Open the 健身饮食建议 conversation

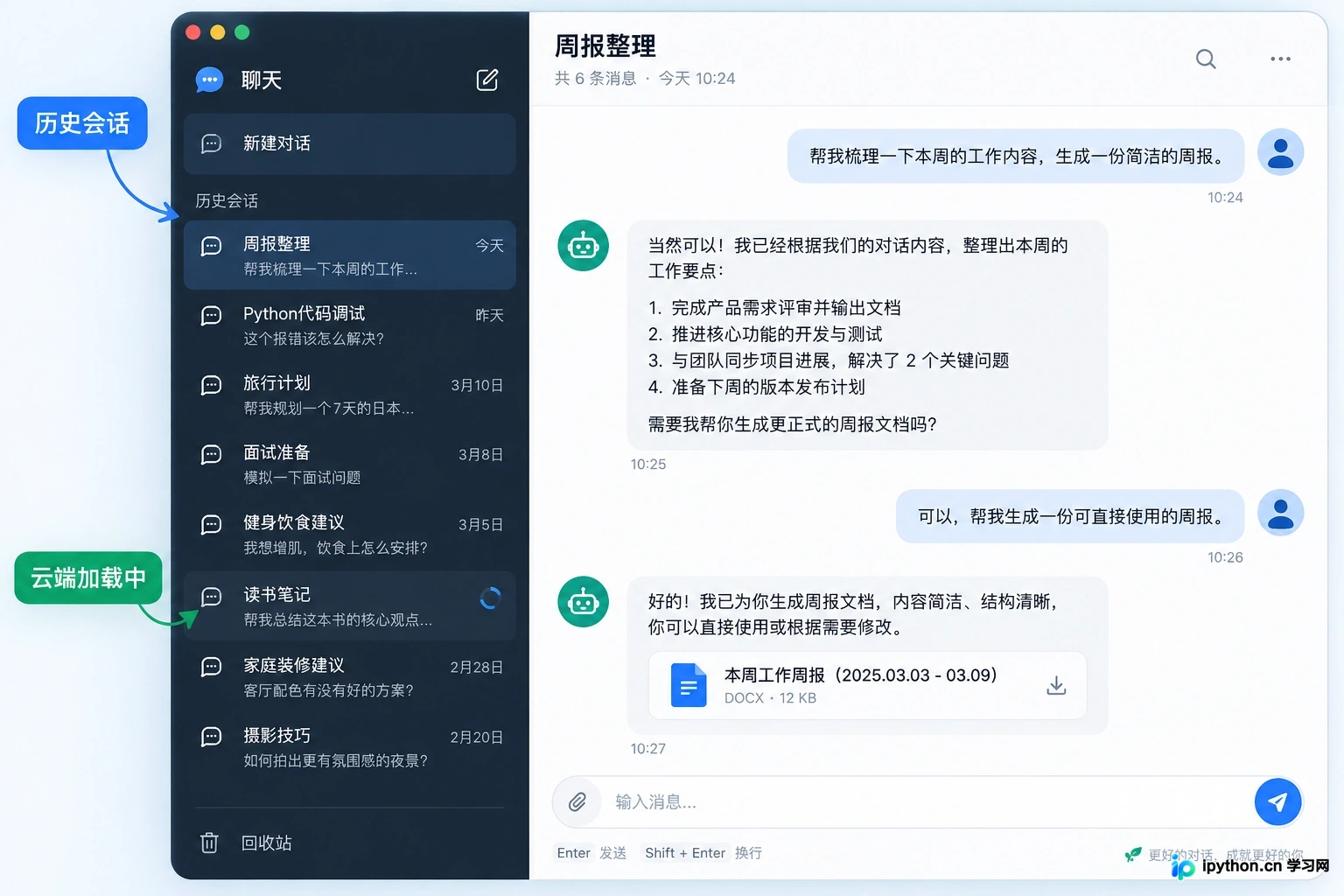(350, 535)
